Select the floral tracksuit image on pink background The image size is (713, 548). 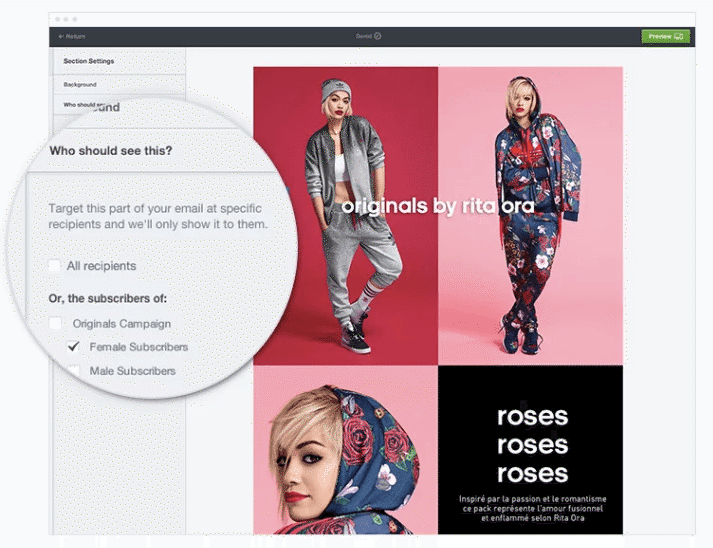click(530, 216)
